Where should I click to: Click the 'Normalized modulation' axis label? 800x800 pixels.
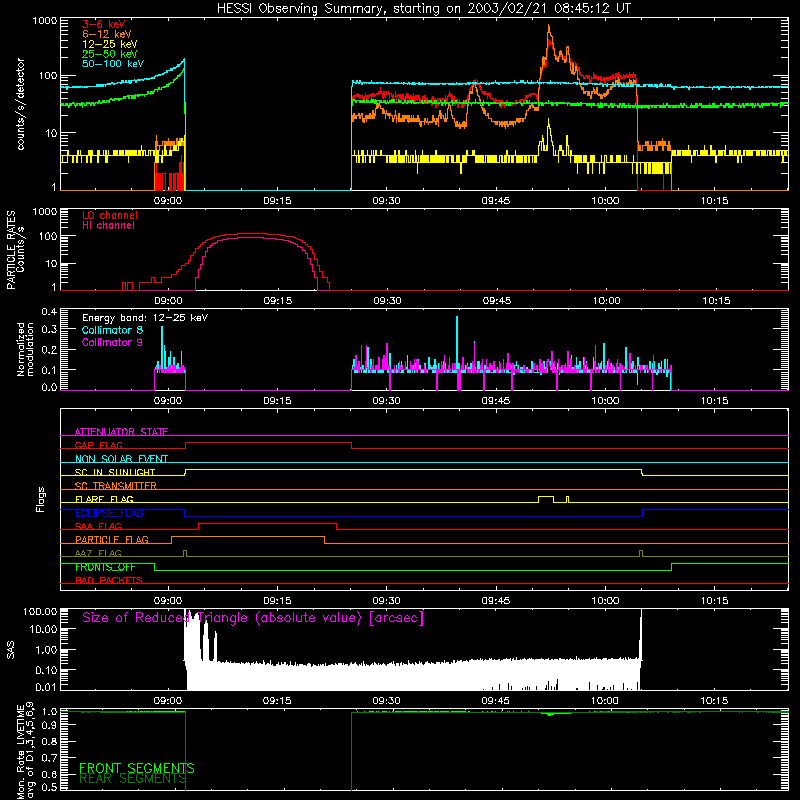pyautogui.click(x=25, y=349)
